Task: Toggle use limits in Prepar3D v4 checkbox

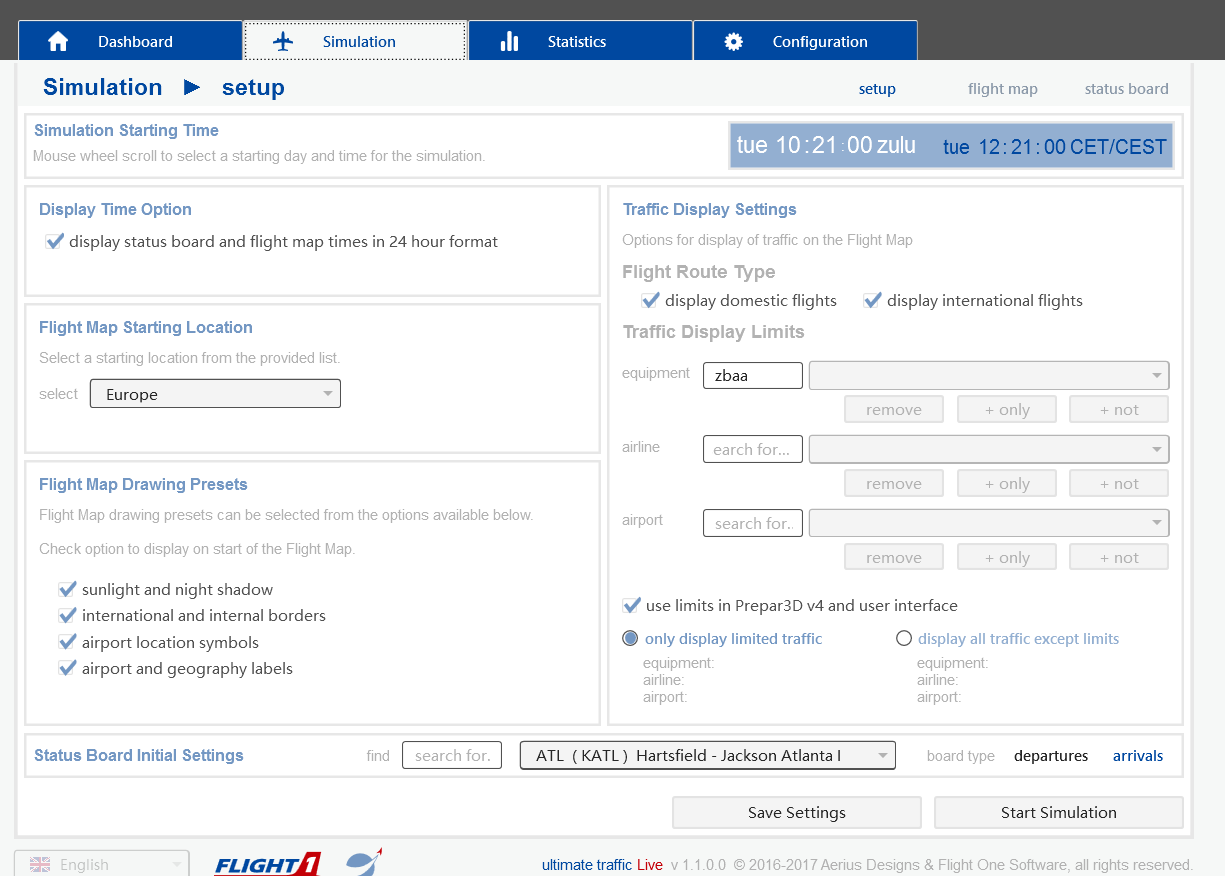Action: (x=632, y=605)
